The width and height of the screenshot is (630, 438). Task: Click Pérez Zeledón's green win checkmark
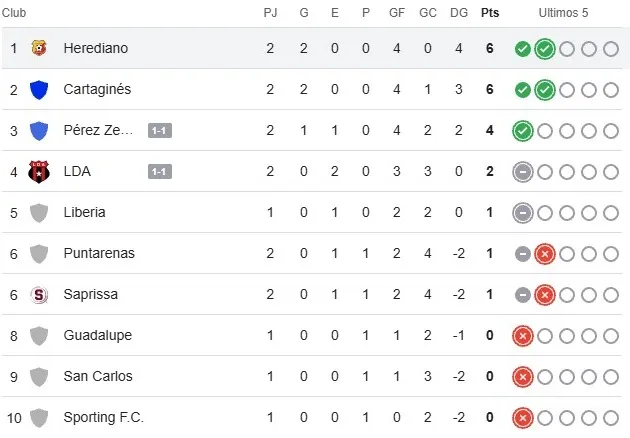coord(522,130)
